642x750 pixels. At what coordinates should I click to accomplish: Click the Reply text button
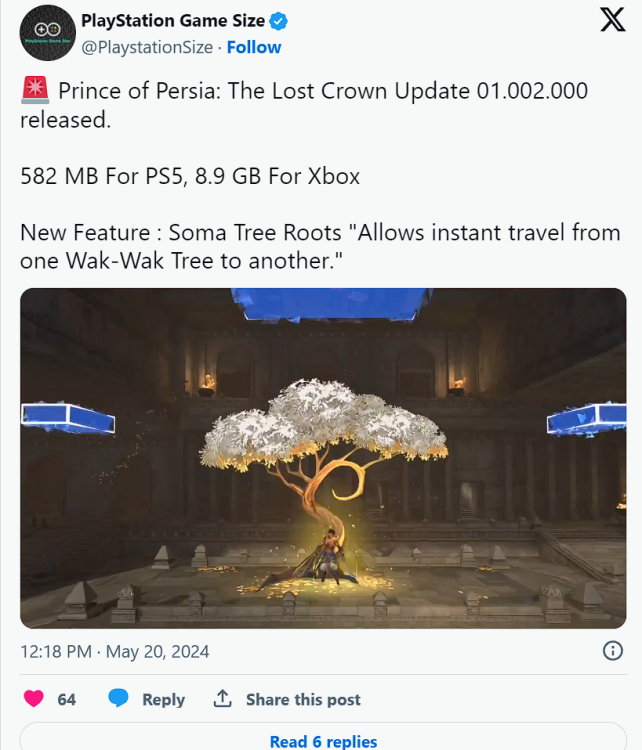(x=163, y=699)
